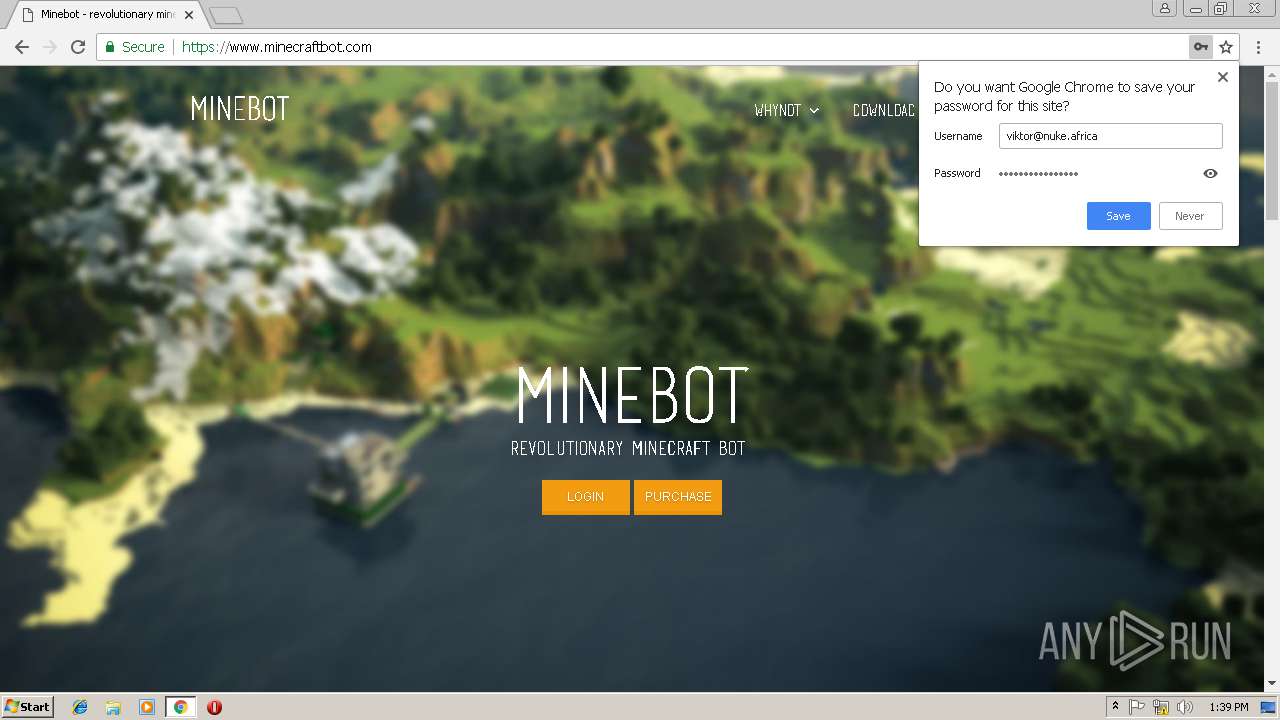
Task: Click the 1:39 PM clock
Action: (x=1228, y=707)
